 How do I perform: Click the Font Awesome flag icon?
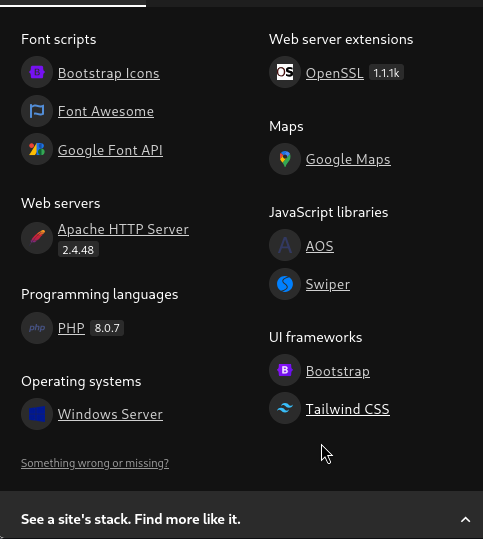pos(37,111)
